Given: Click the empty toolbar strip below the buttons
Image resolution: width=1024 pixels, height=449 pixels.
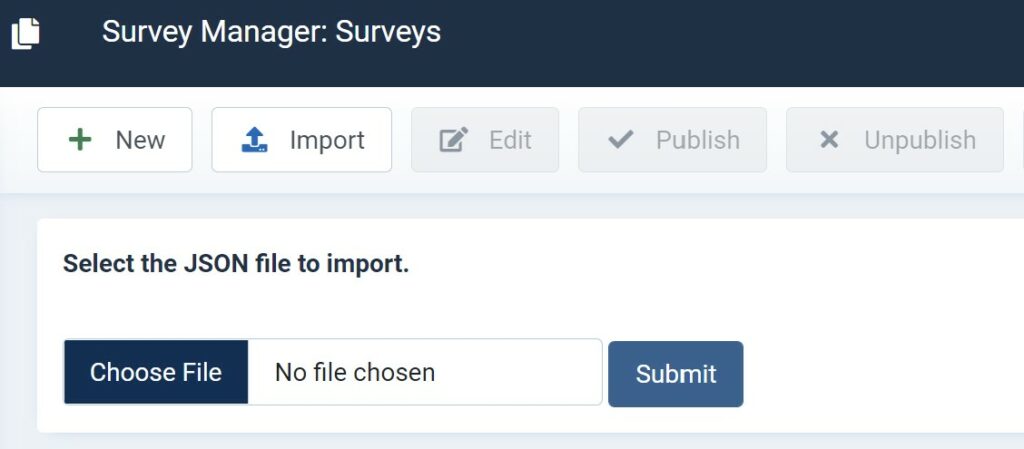Looking at the screenshot, I should pyautogui.click(x=522, y=184).
